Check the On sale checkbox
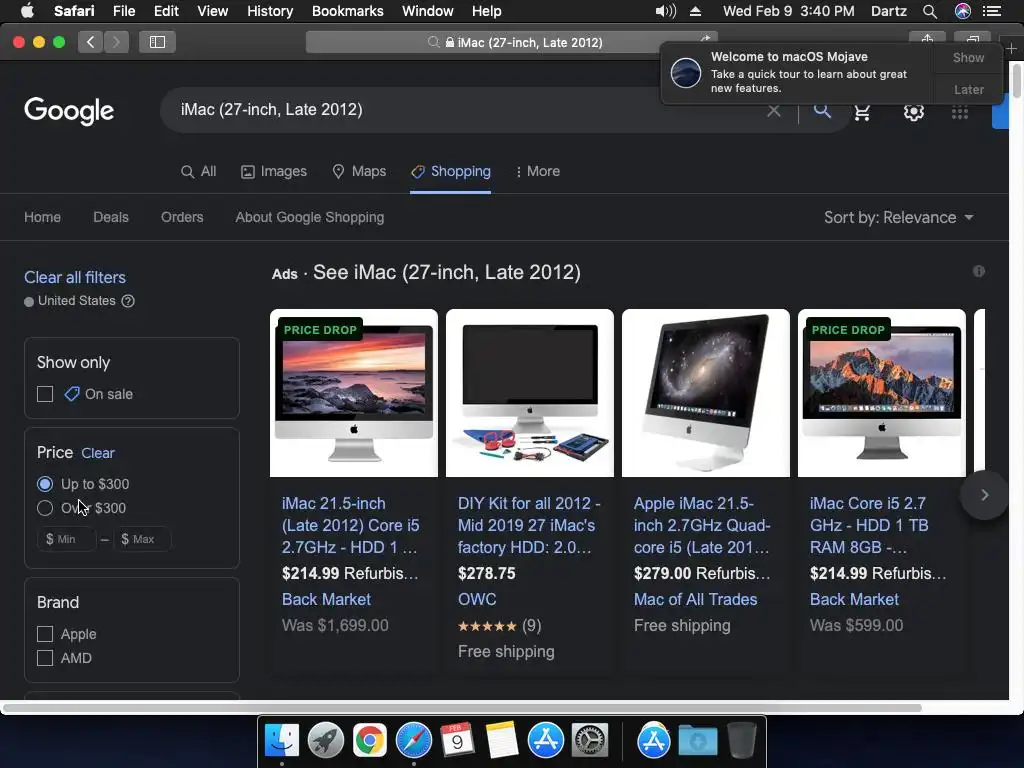 [x=45, y=394]
